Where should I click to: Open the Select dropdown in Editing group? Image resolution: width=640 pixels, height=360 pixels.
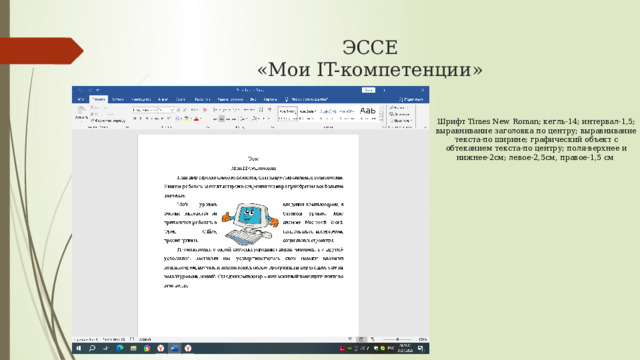point(401,121)
